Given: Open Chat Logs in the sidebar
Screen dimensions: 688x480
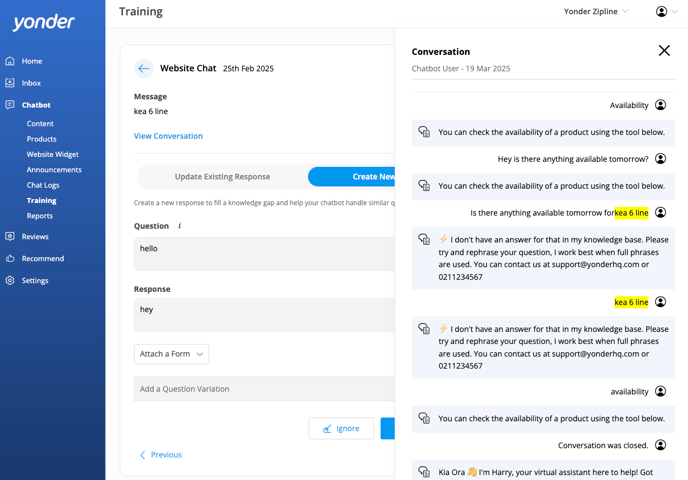Looking at the screenshot, I should click(x=43, y=185).
